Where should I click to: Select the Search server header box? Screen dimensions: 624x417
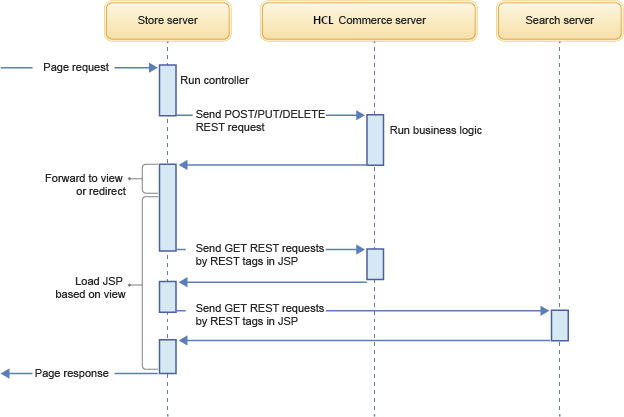[x=560, y=21]
